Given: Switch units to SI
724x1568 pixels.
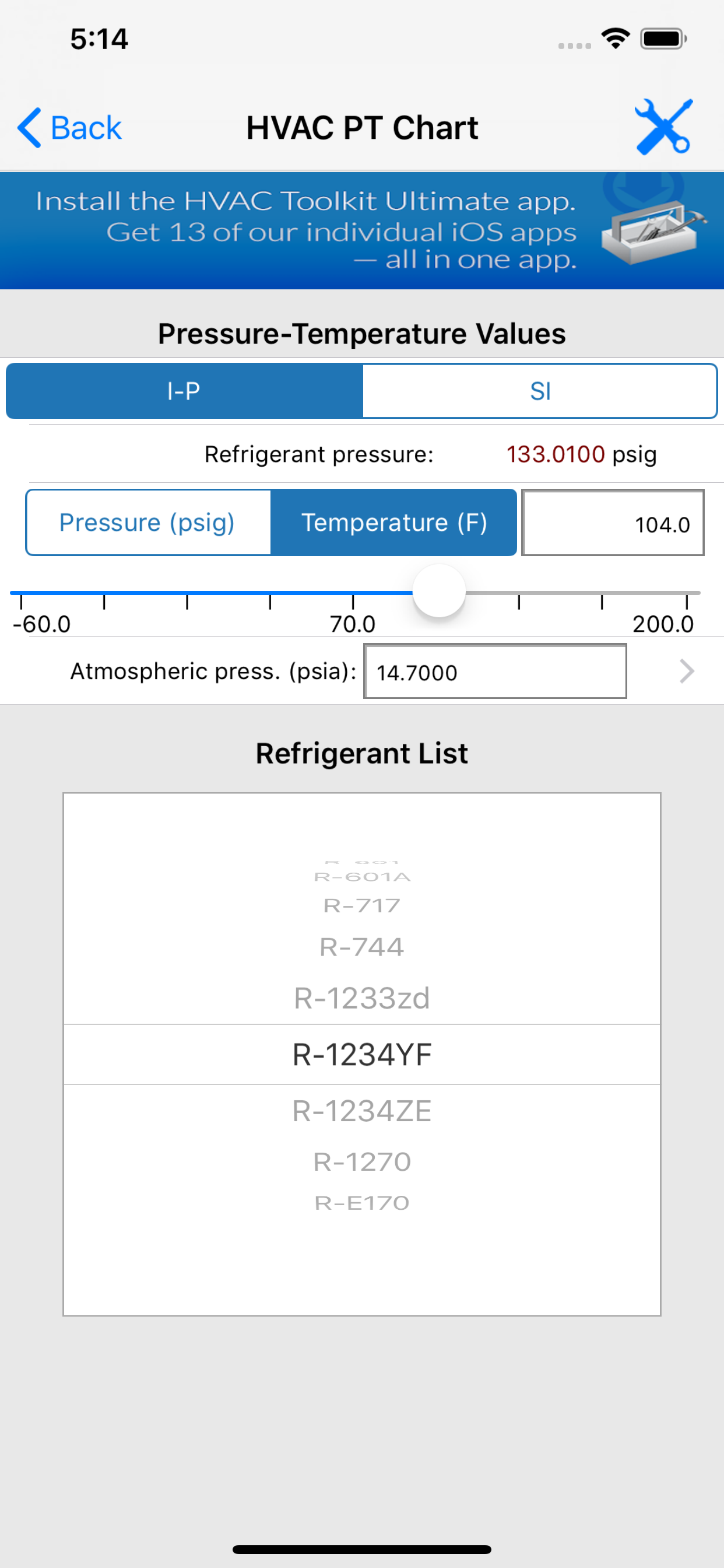Looking at the screenshot, I should [540, 391].
